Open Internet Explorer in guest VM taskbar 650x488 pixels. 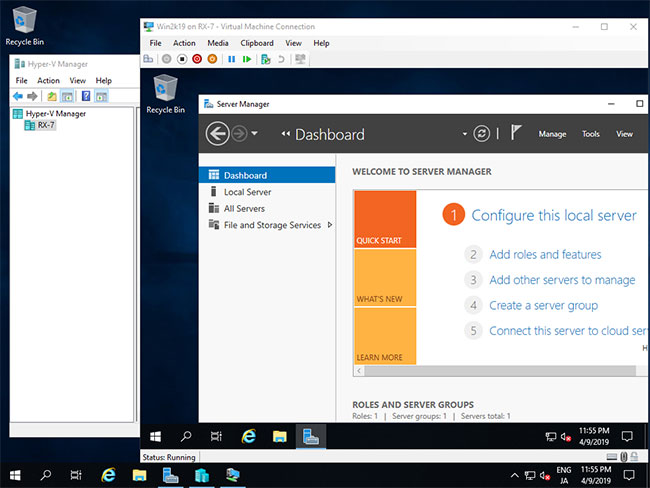pos(249,436)
